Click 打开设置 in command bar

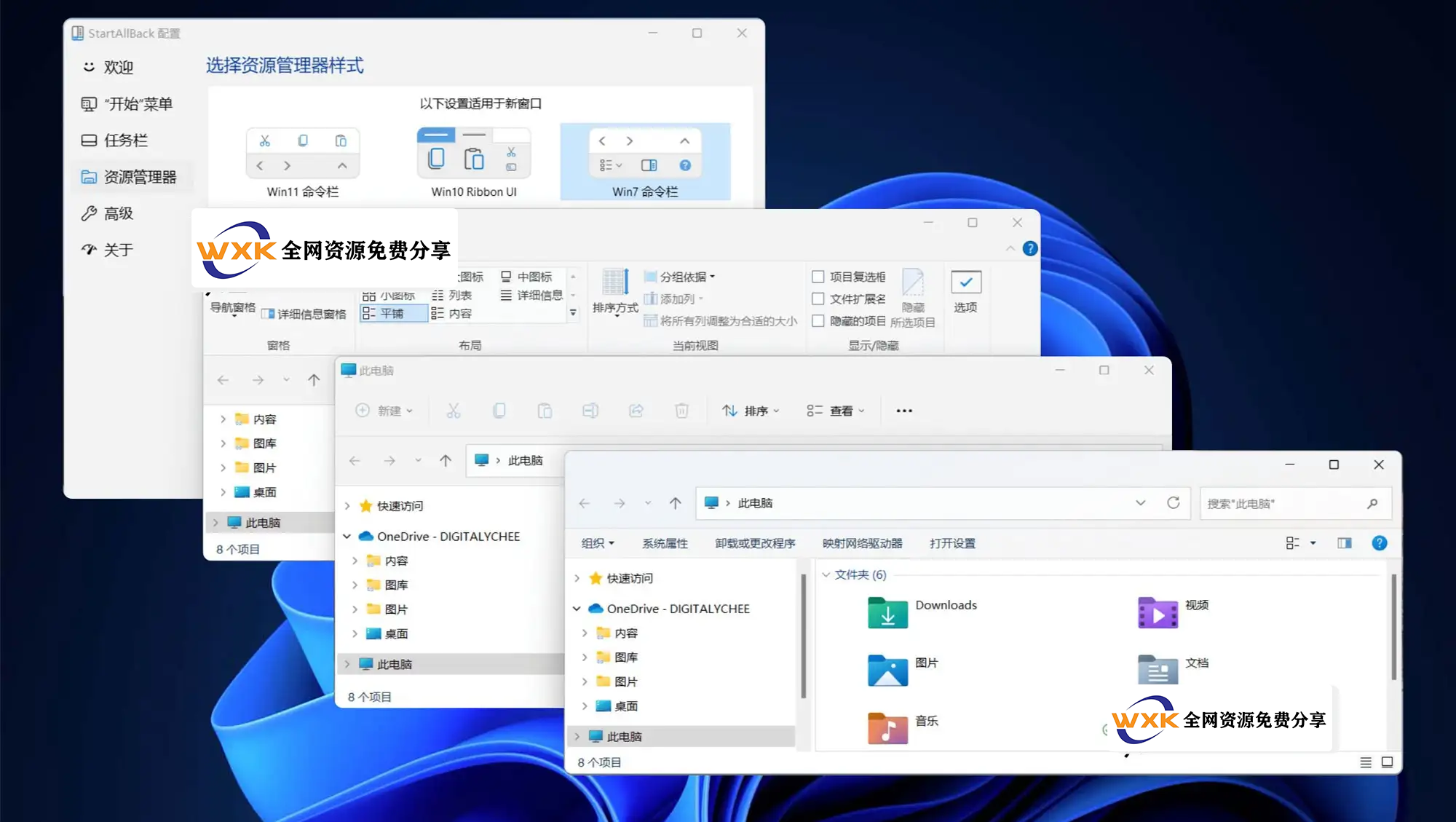click(952, 543)
